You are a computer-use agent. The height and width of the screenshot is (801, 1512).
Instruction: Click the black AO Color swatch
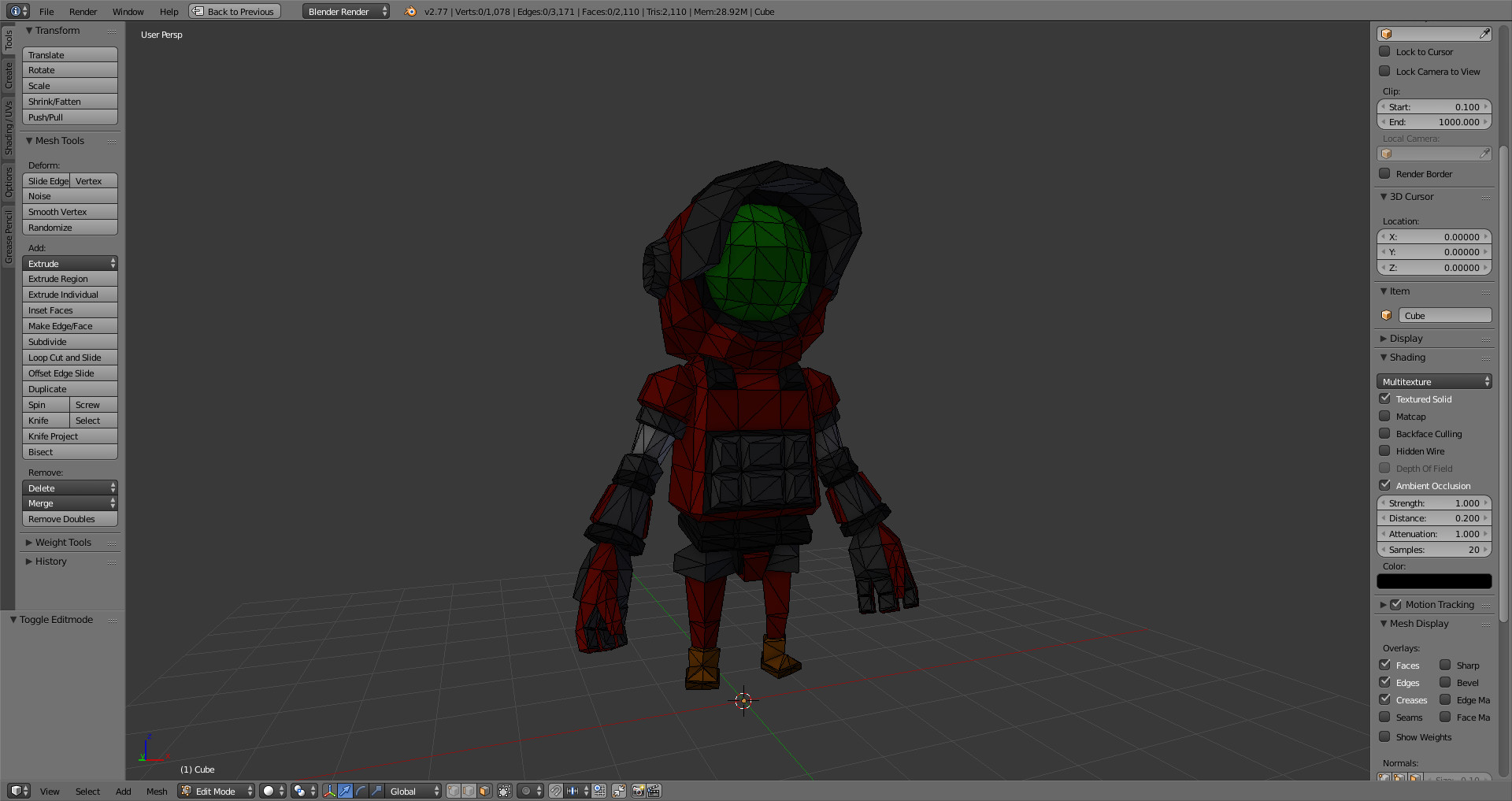tap(1434, 581)
